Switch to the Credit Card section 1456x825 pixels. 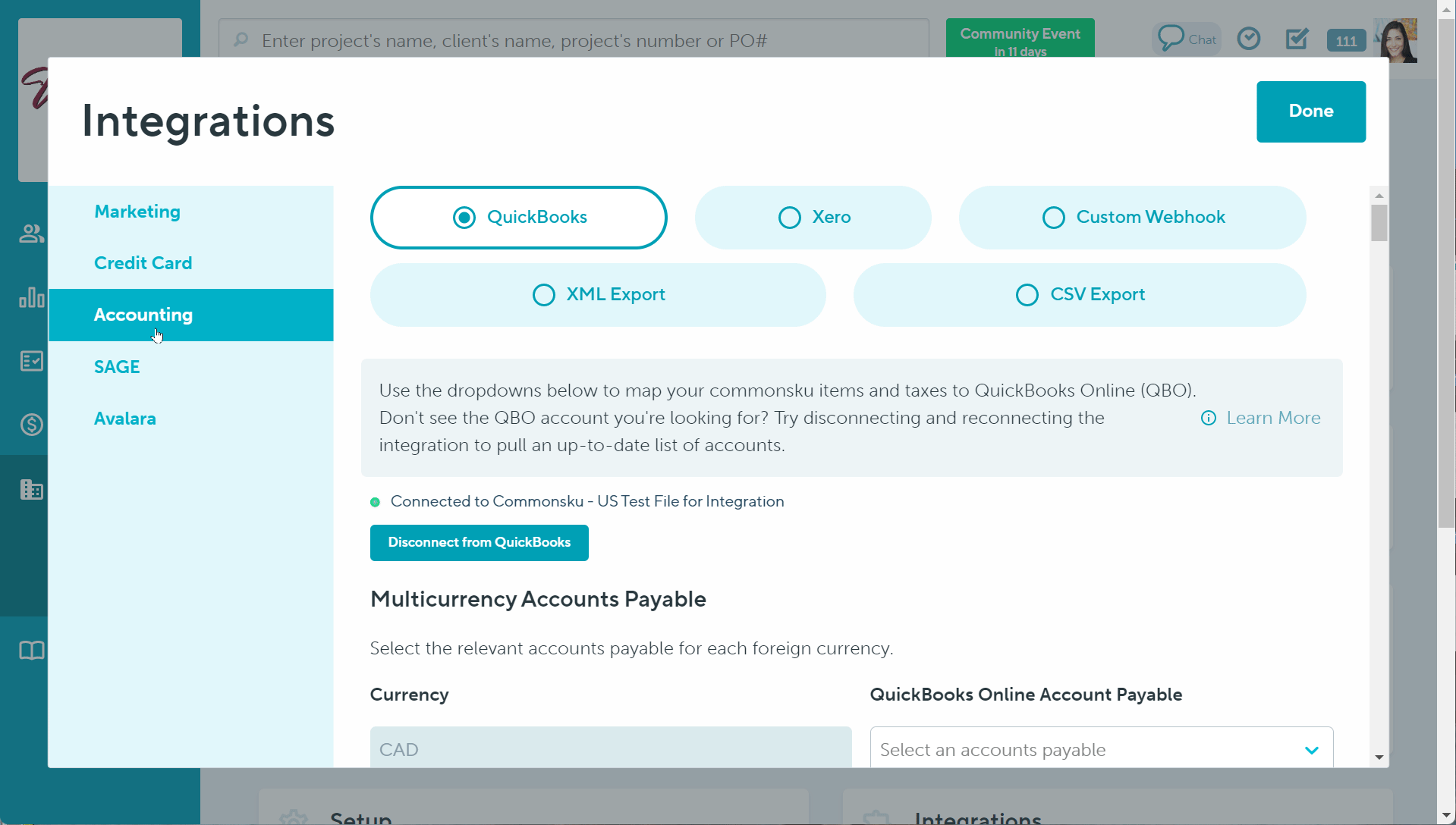click(x=143, y=263)
